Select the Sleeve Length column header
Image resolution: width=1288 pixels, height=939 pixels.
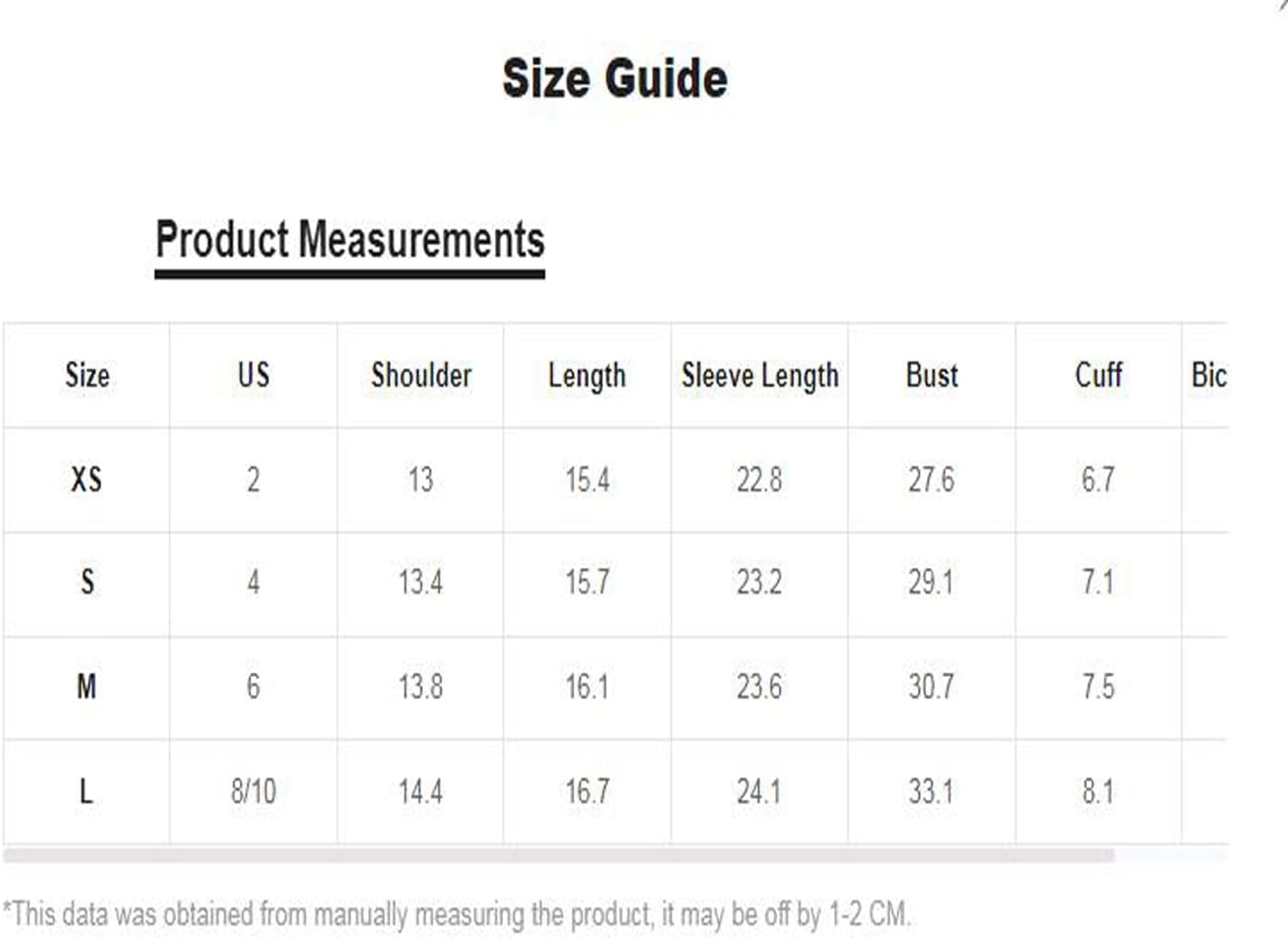click(x=760, y=375)
